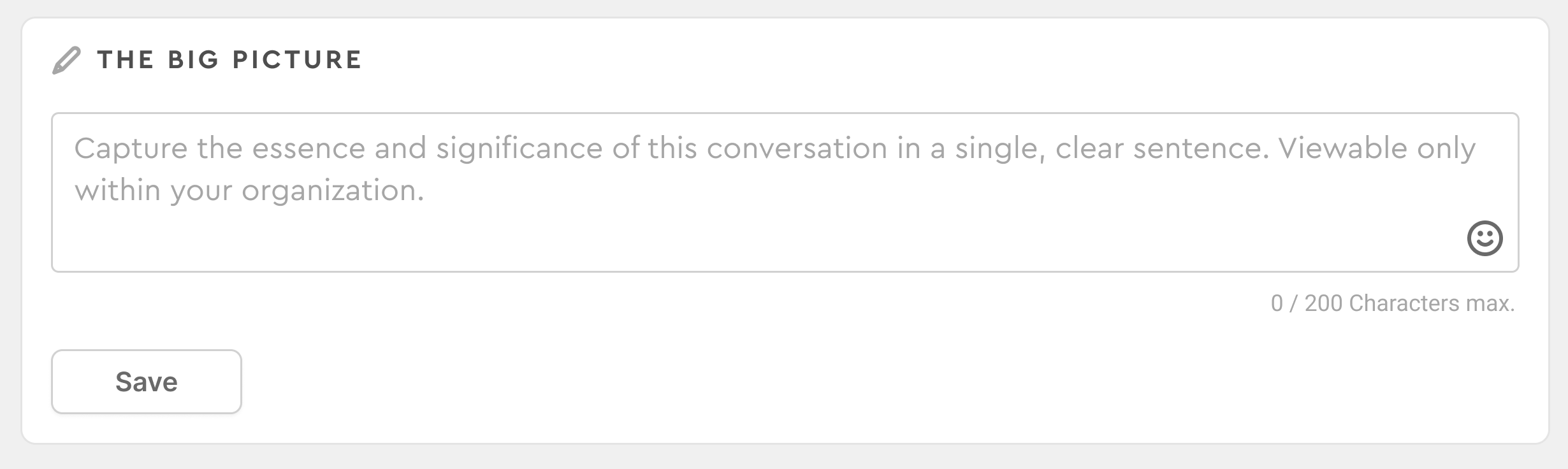Click the empty bottom area of the text box

701,242
